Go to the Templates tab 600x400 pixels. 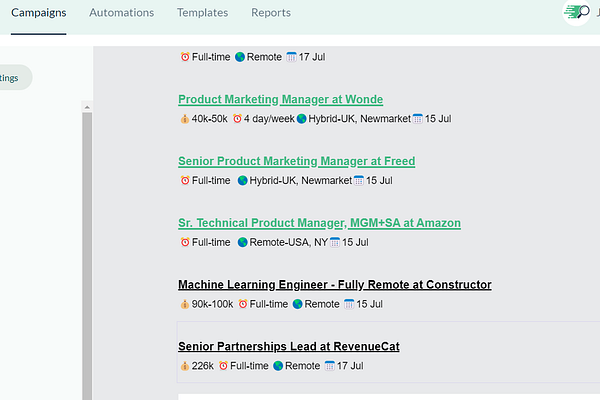[x=202, y=13]
